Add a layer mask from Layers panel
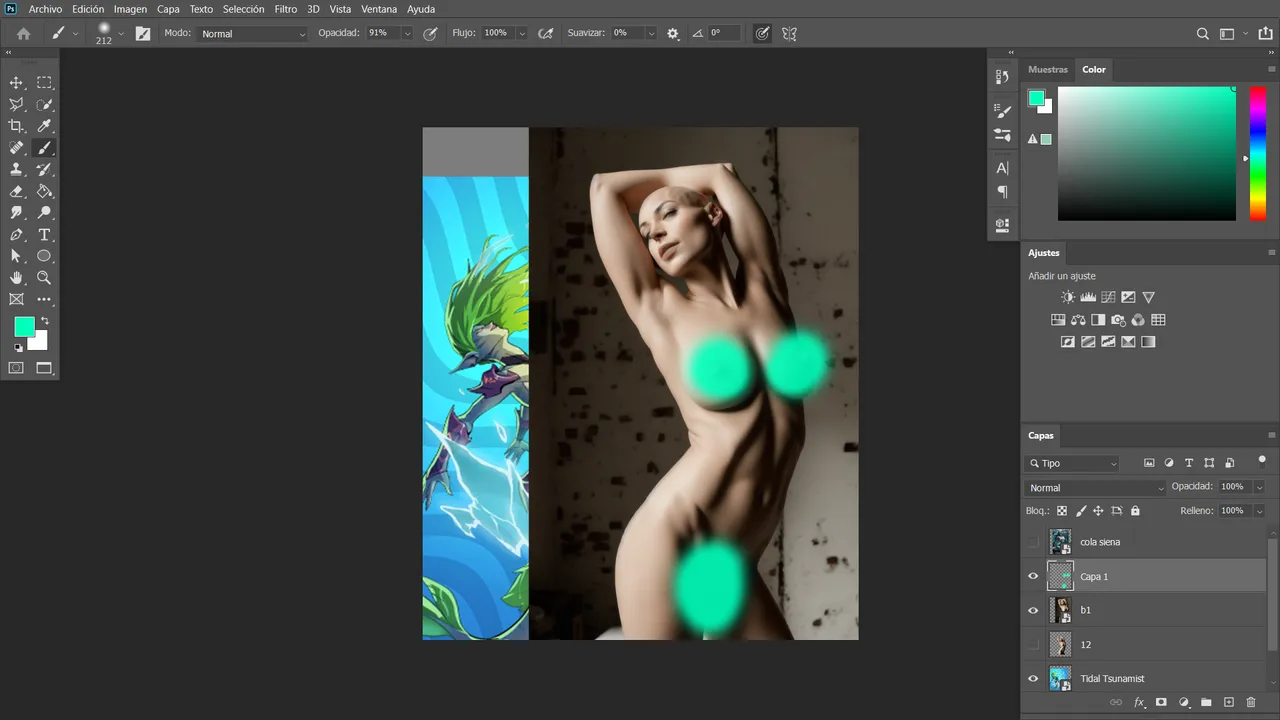Screen dimensions: 1280x720 click(1161, 703)
